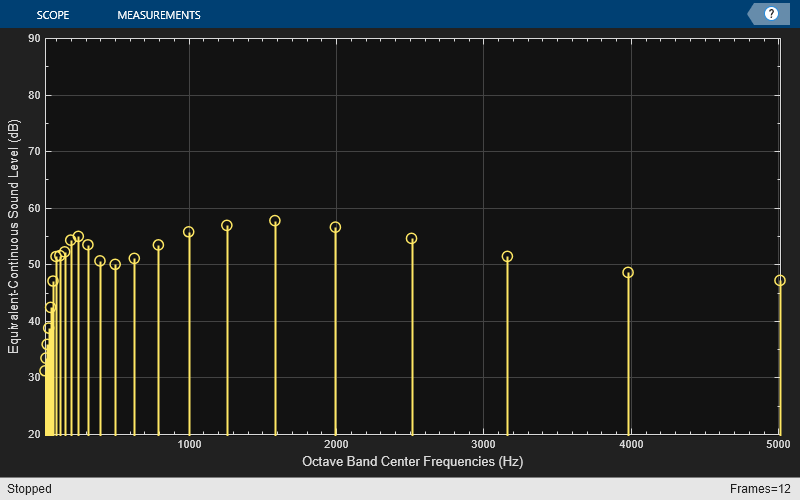
Task: Click the 40 dB y-axis tick label
Action: (x=34, y=321)
